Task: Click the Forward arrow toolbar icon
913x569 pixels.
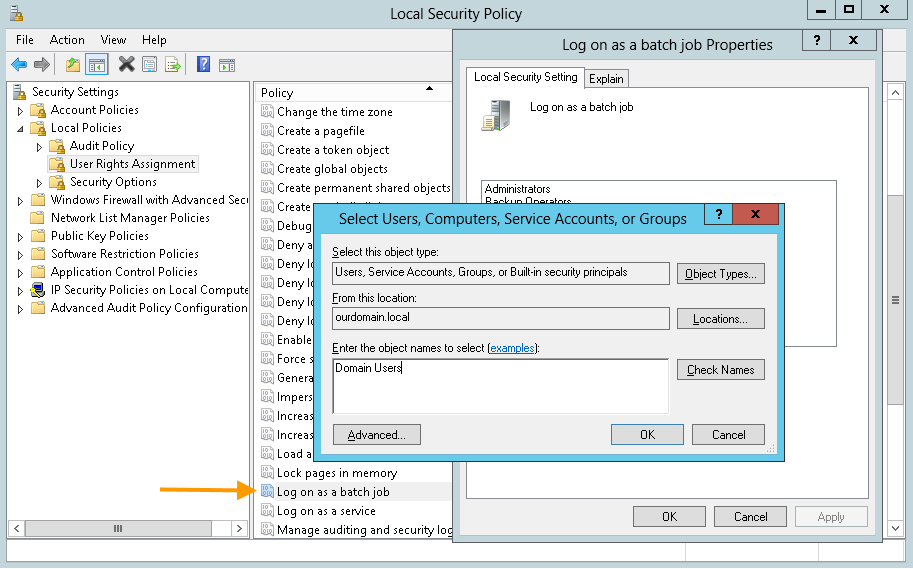Action: pos(41,65)
